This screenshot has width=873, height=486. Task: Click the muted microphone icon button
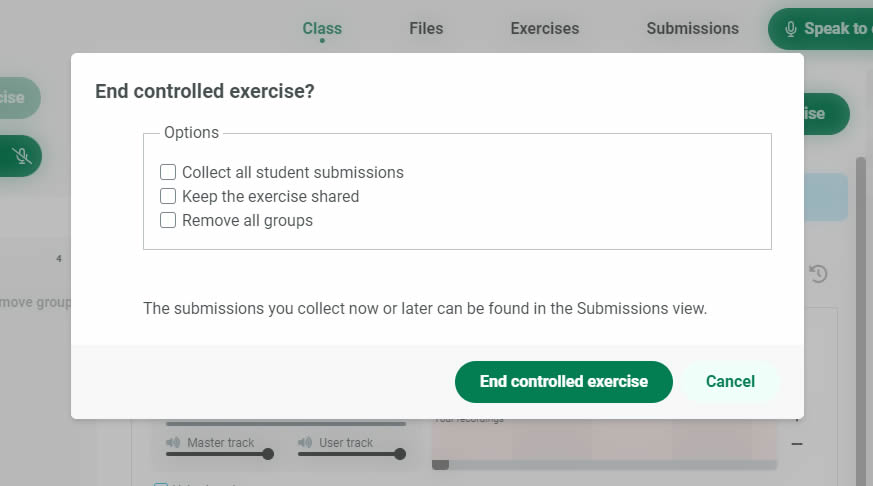click(x=21, y=156)
